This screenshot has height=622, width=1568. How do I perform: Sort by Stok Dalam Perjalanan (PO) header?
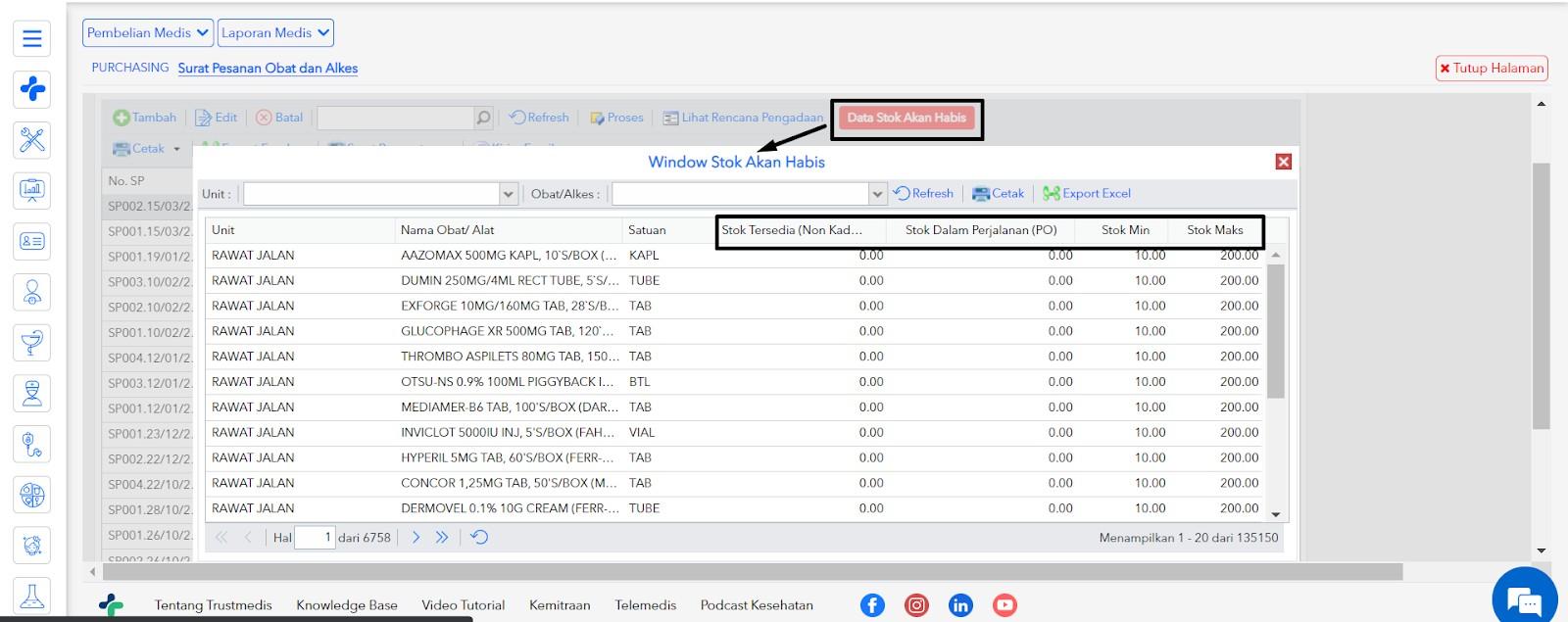(x=981, y=230)
